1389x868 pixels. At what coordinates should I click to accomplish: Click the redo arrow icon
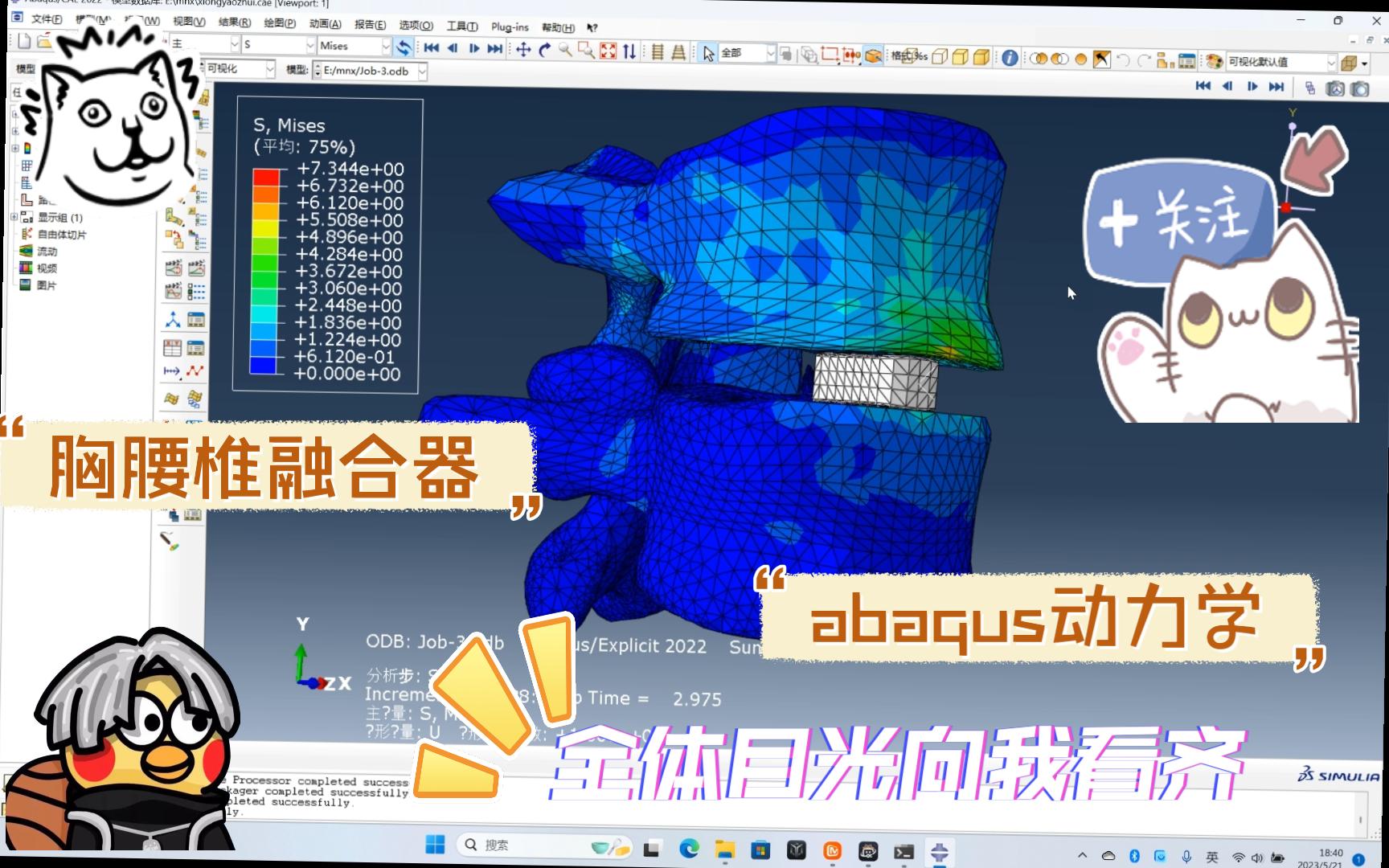[x=1144, y=59]
